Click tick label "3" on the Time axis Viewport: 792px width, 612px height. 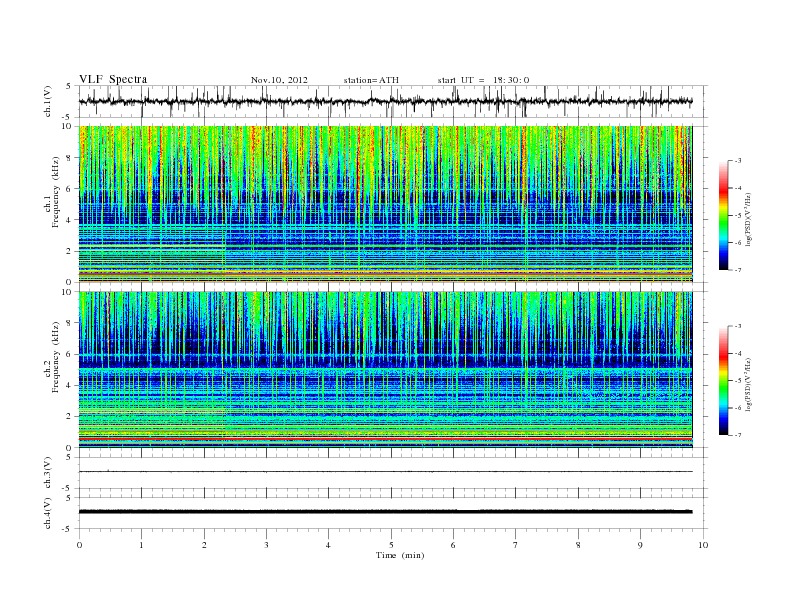point(266,545)
